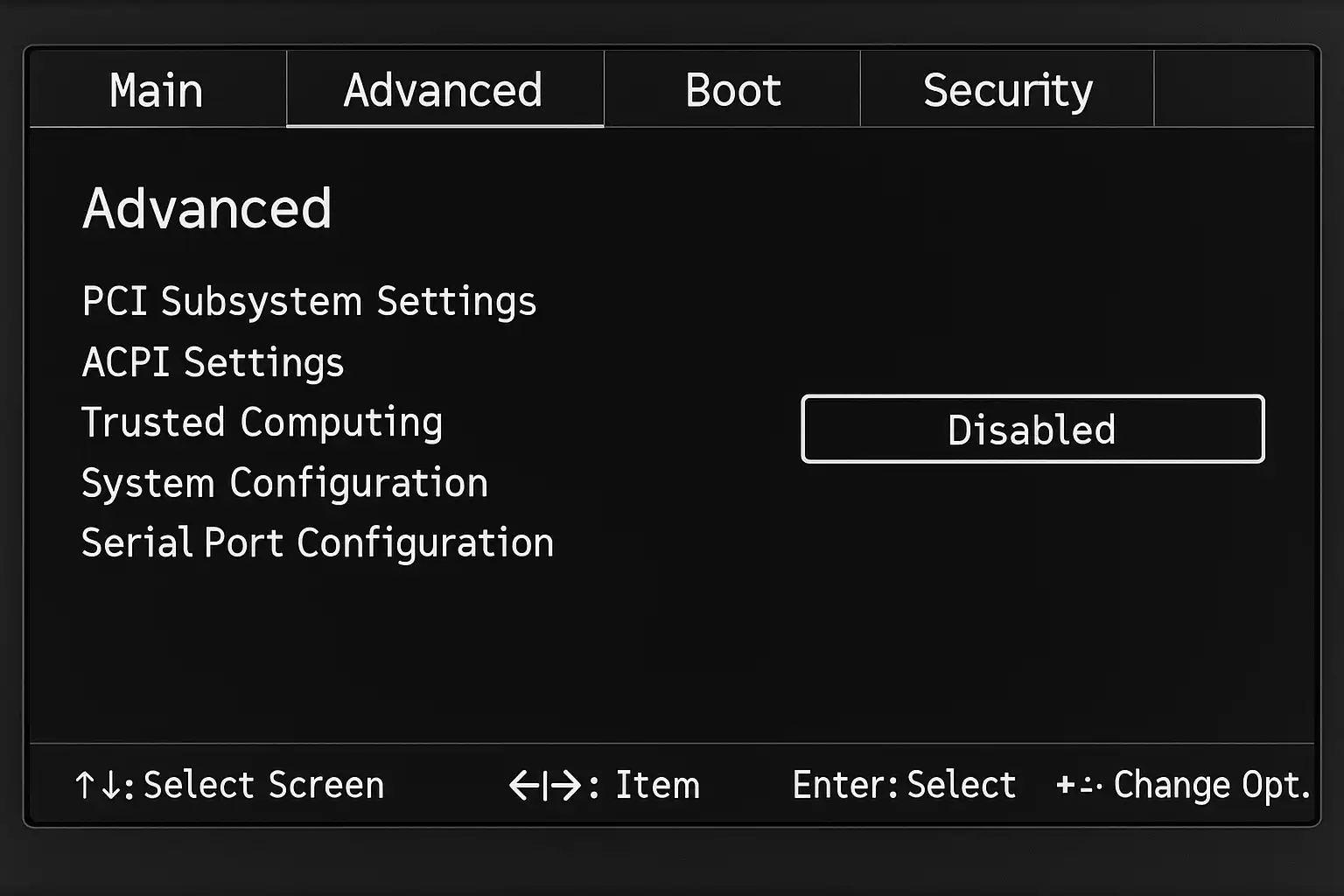Enter the ACPI Settings submenu

(x=213, y=362)
